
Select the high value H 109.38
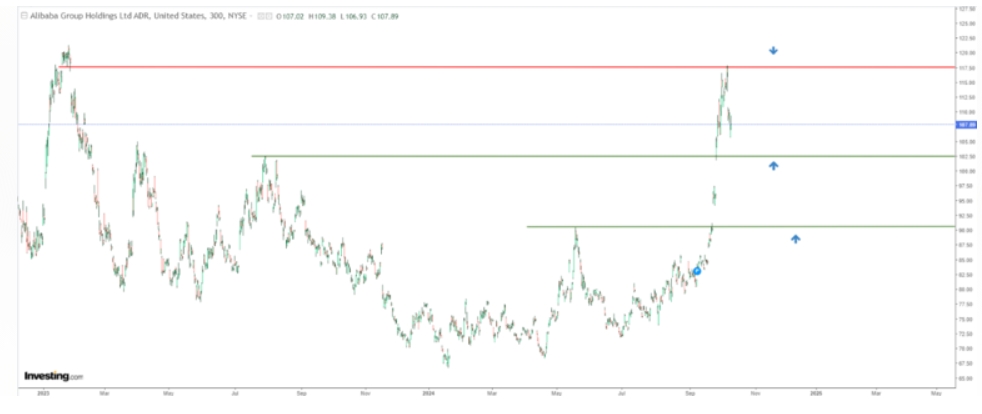[322, 16]
